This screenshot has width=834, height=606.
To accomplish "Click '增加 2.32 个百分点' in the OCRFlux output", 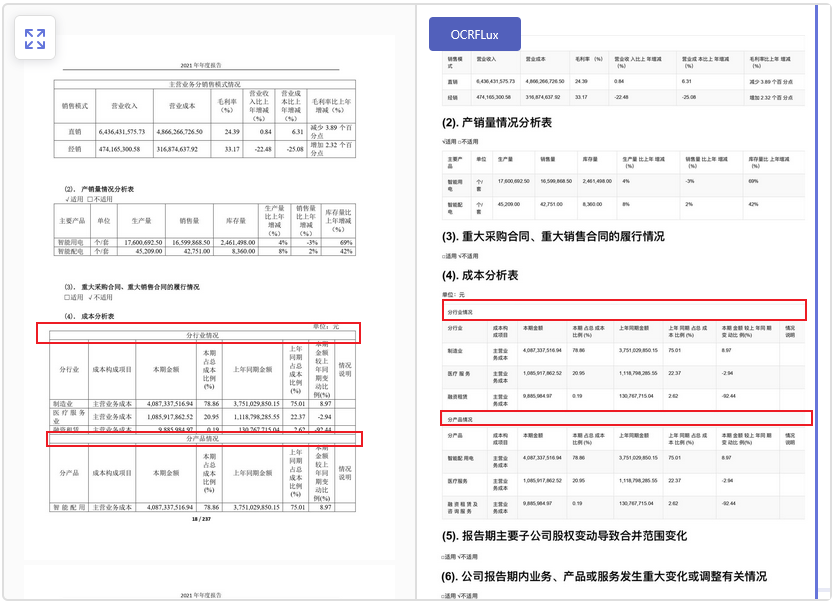I will pyautogui.click(x=771, y=98).
